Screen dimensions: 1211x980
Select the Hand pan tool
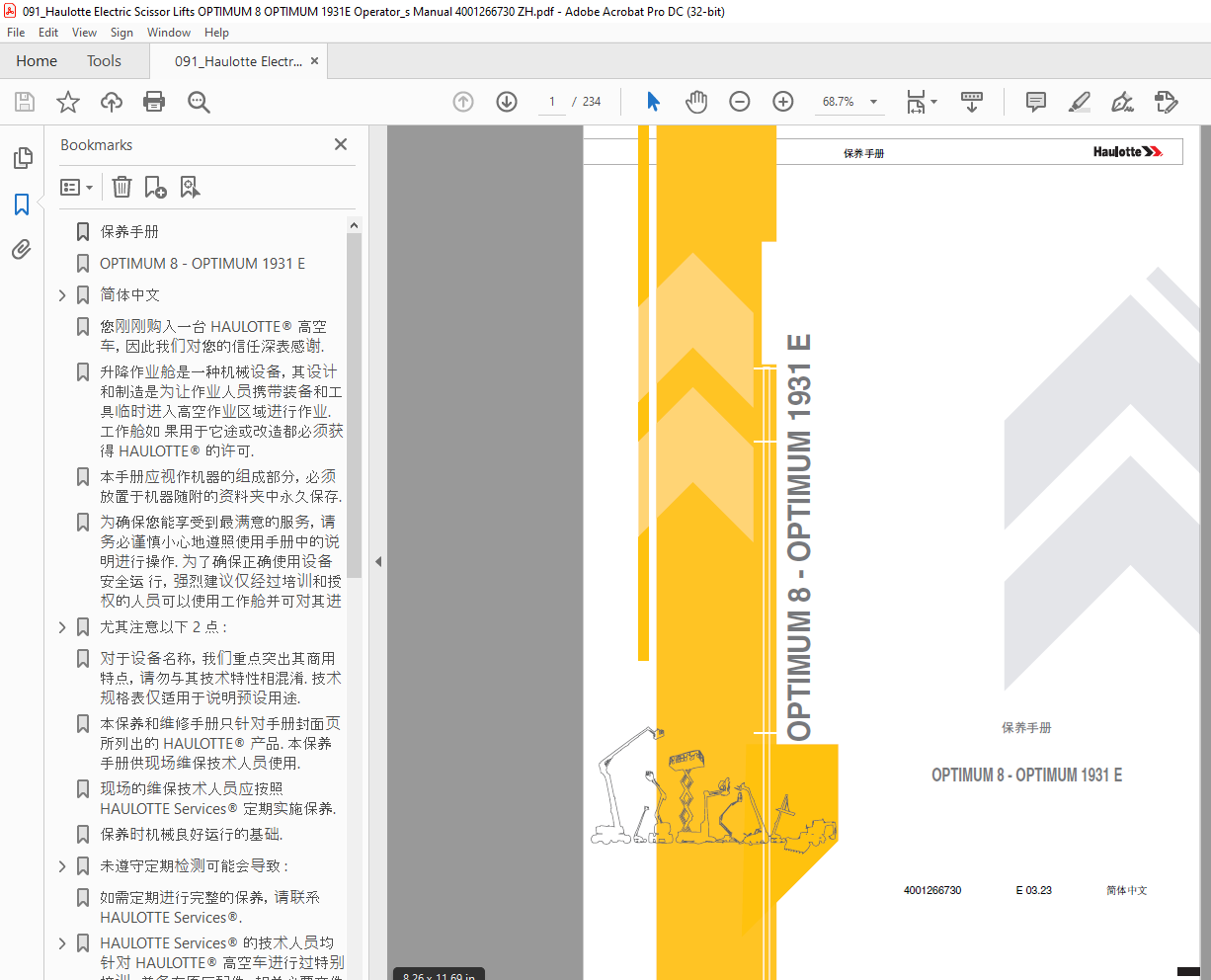(x=696, y=102)
